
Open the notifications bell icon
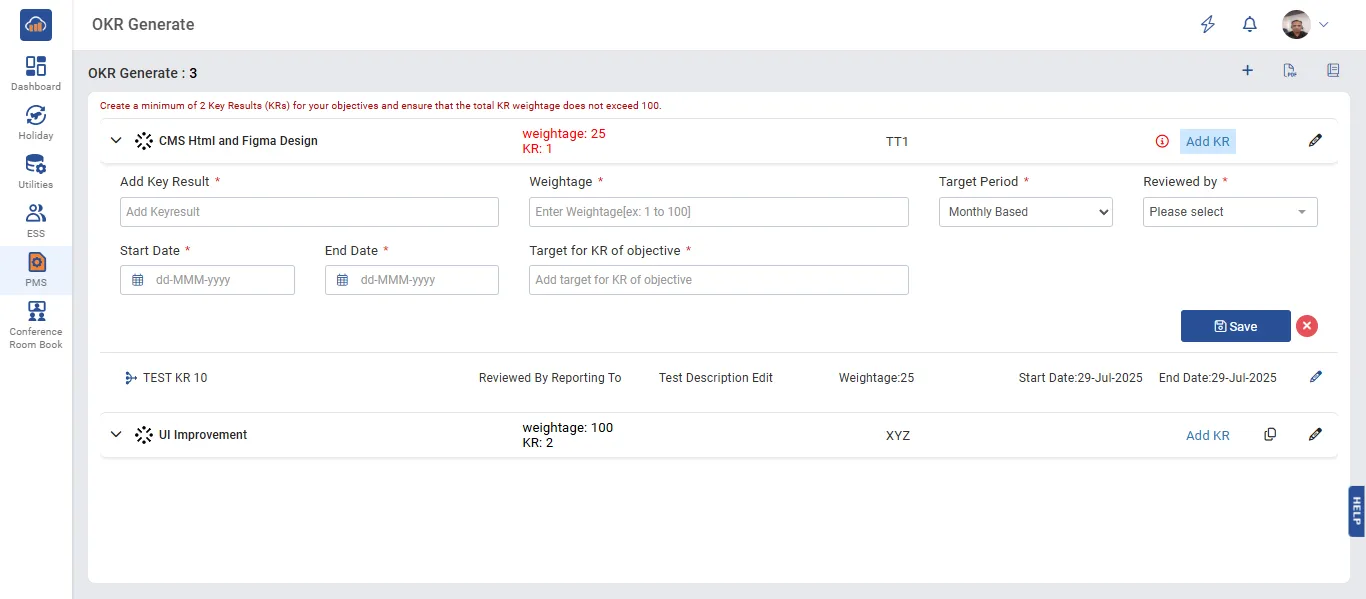click(x=1249, y=25)
